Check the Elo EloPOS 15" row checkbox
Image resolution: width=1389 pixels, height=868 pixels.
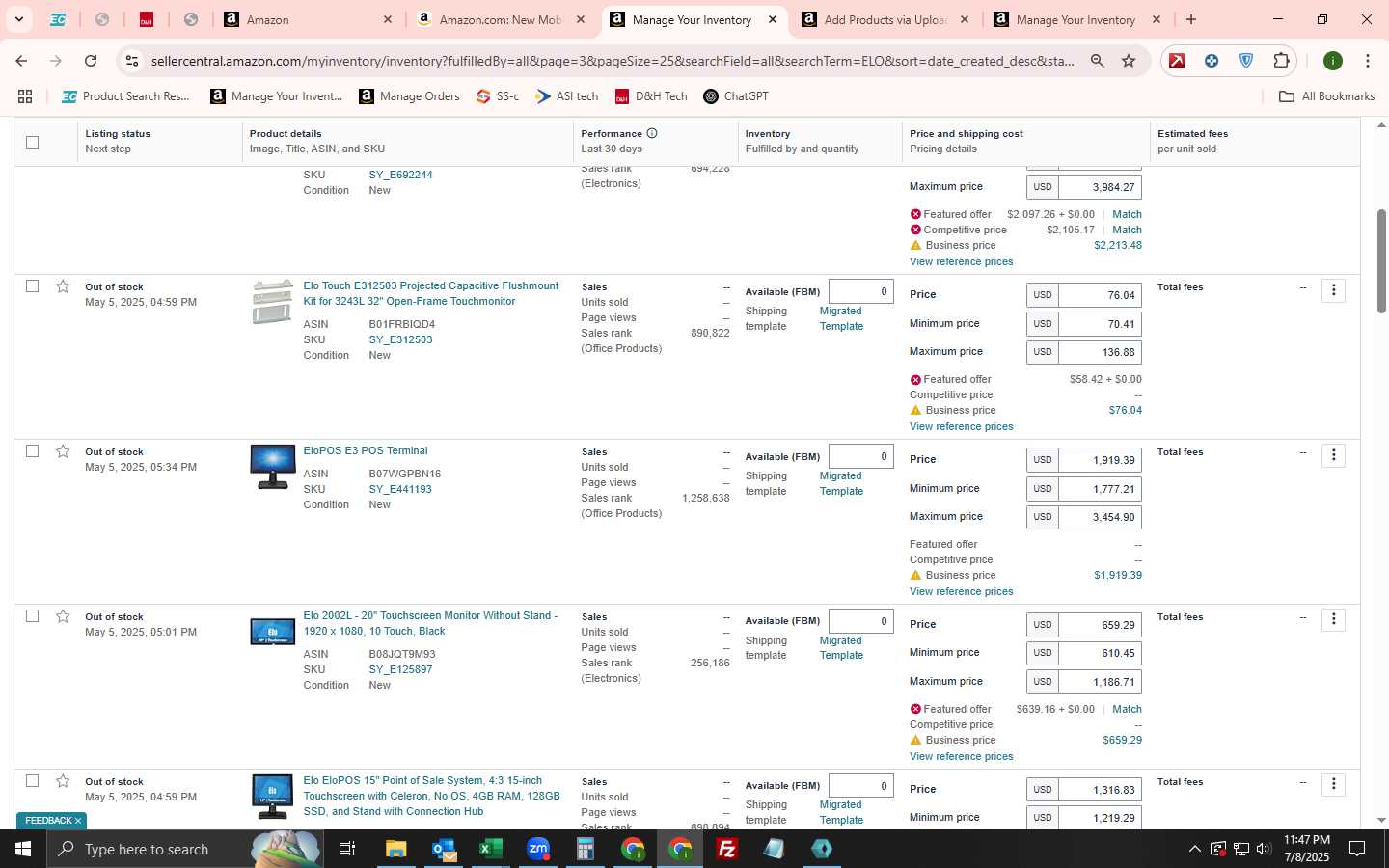[x=32, y=781]
